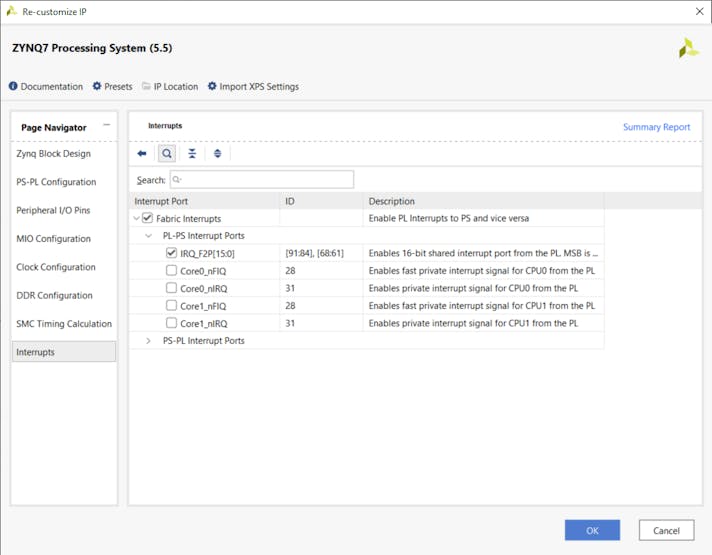Enable the Core1_nIRQ checkbox

point(172,324)
